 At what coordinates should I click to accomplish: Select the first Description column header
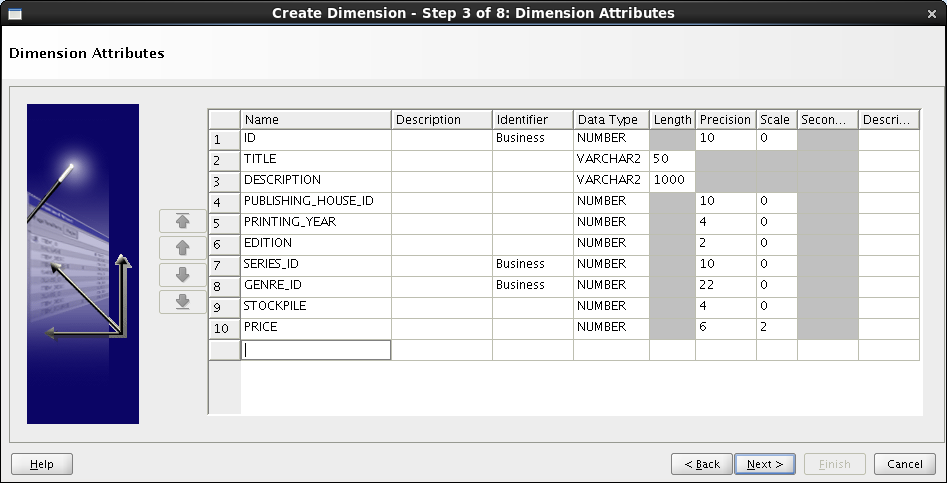click(x=441, y=120)
